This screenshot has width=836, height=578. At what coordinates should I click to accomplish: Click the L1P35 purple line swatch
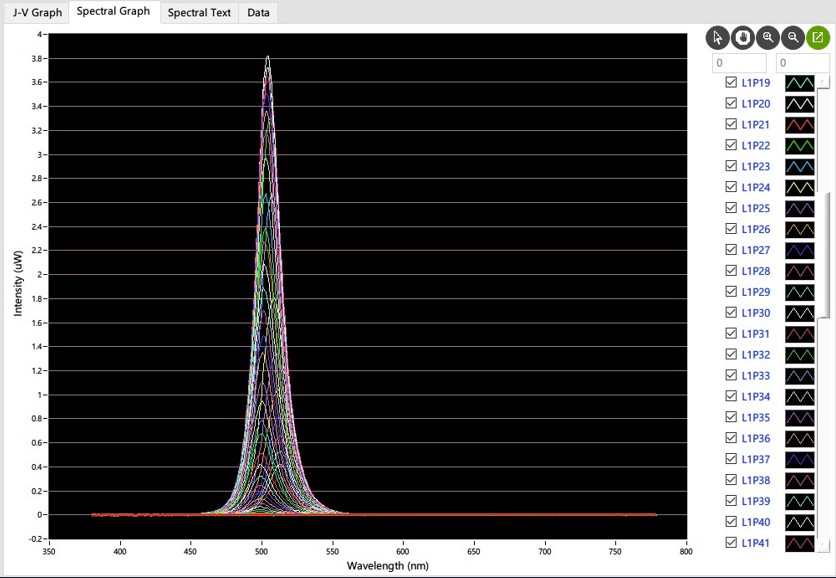click(x=800, y=417)
